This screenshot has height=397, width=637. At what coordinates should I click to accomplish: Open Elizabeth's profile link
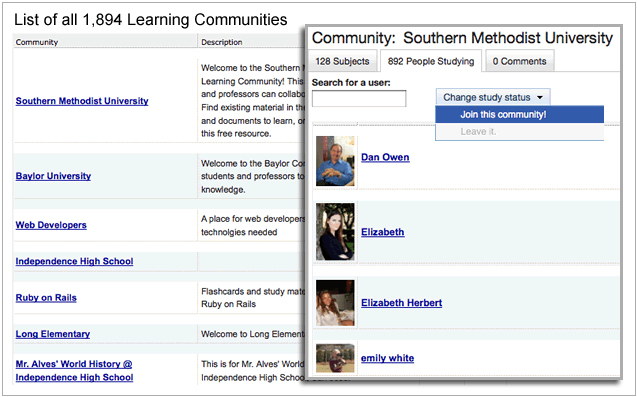(383, 232)
